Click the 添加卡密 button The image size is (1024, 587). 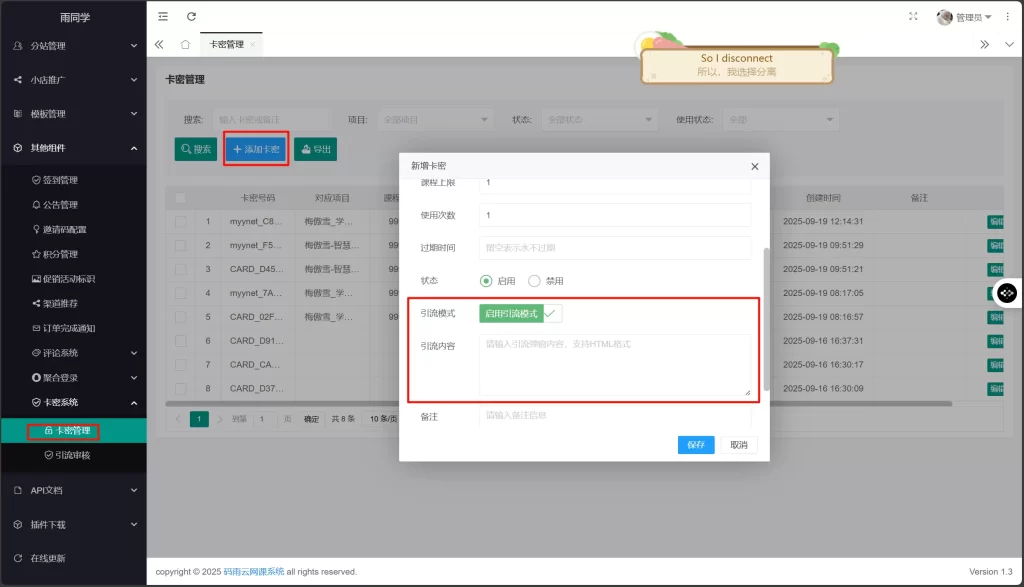pyautogui.click(x=255, y=150)
